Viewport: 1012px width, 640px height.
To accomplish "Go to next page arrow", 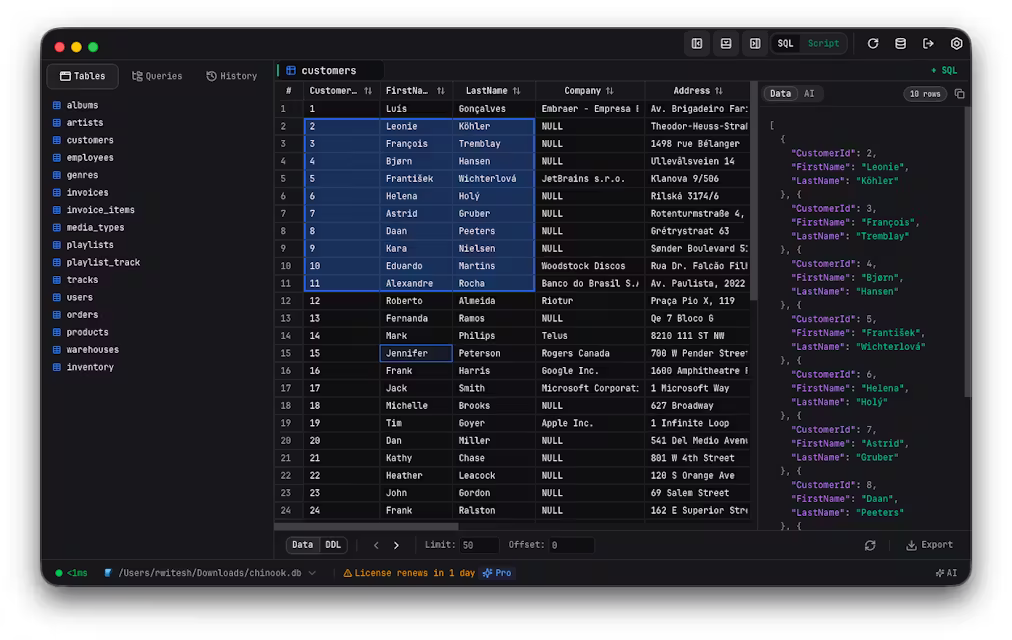I will [x=396, y=546].
